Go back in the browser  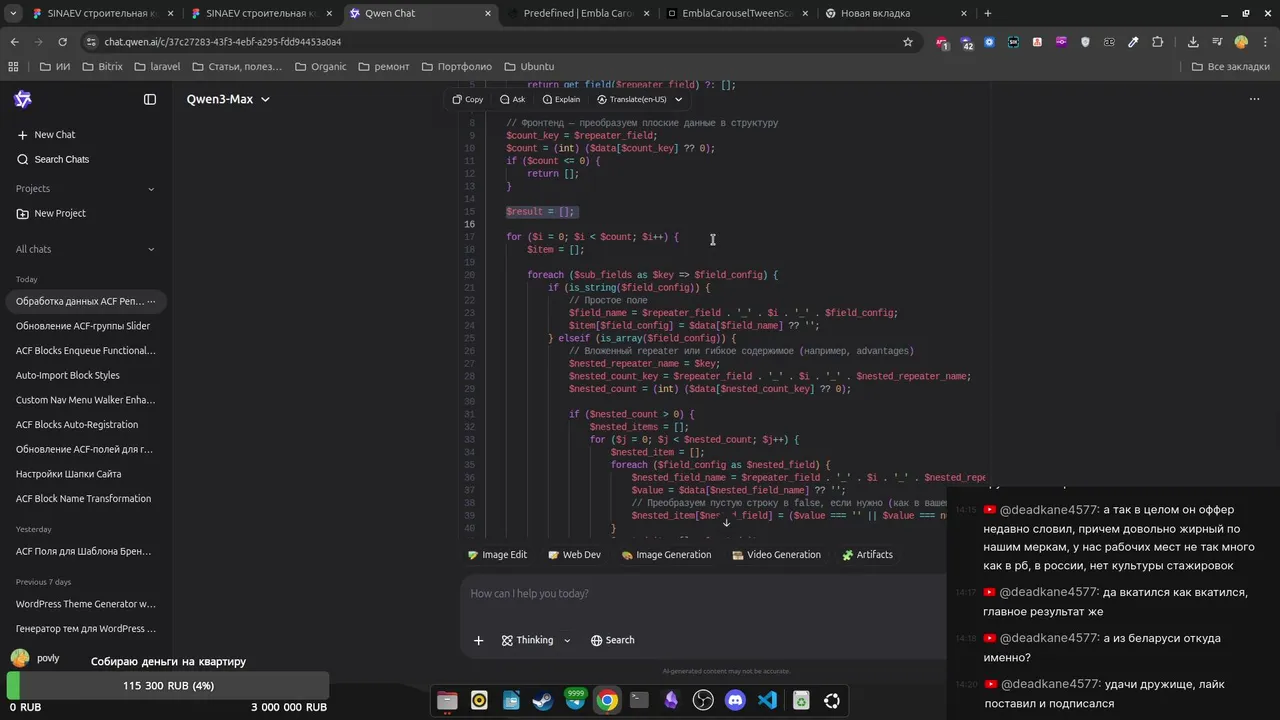click(14, 42)
